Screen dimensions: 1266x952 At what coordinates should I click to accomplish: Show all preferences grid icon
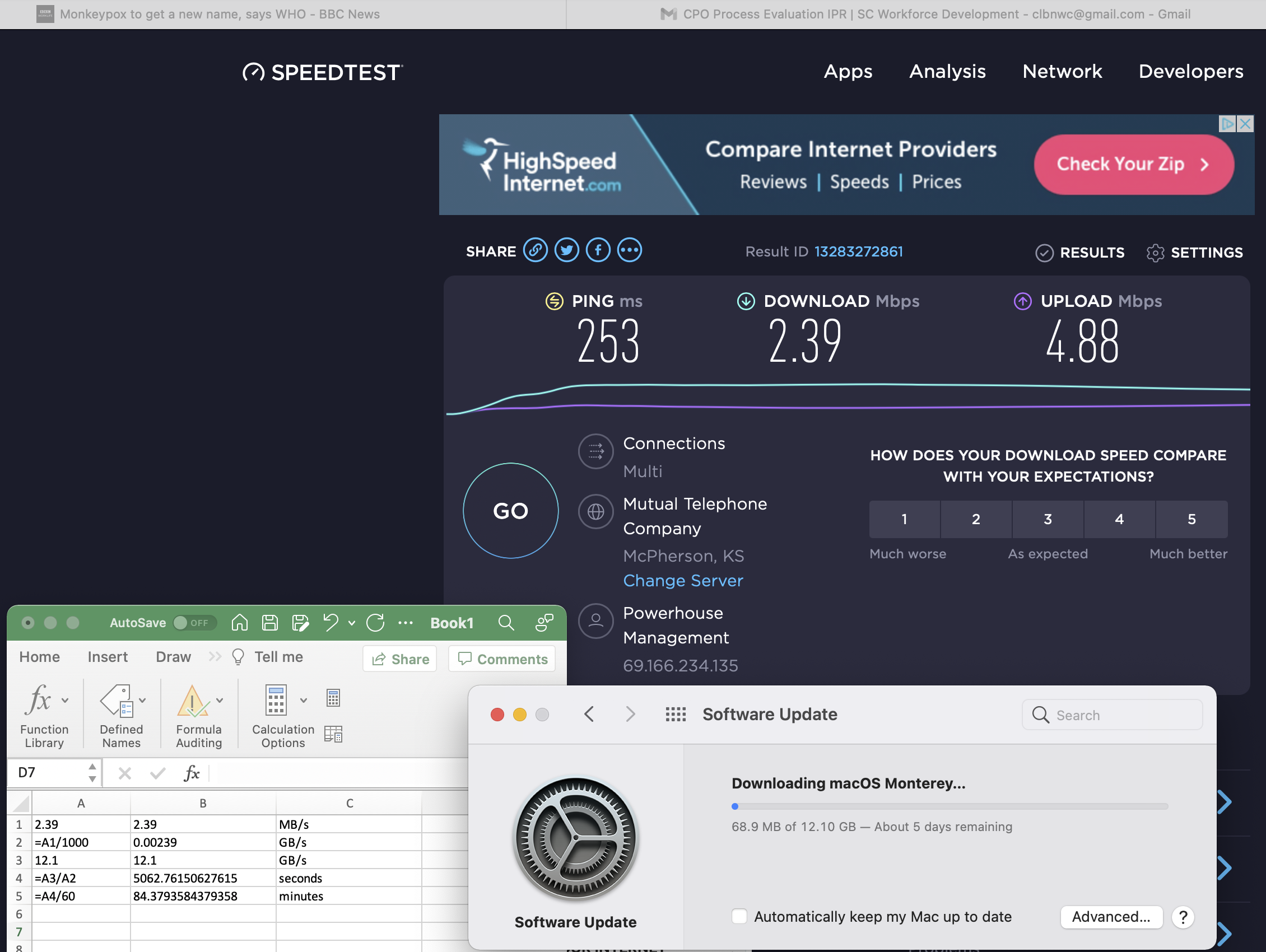tap(676, 714)
